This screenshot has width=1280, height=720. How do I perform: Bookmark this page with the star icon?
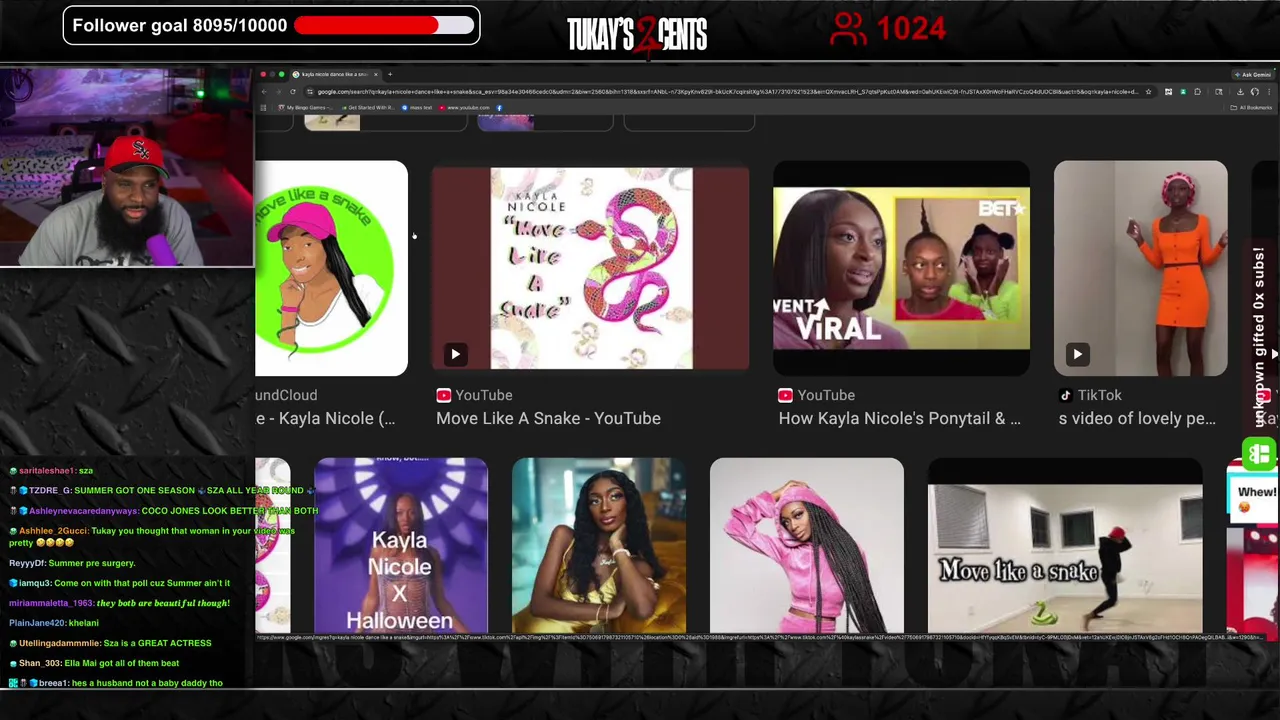tap(1148, 92)
